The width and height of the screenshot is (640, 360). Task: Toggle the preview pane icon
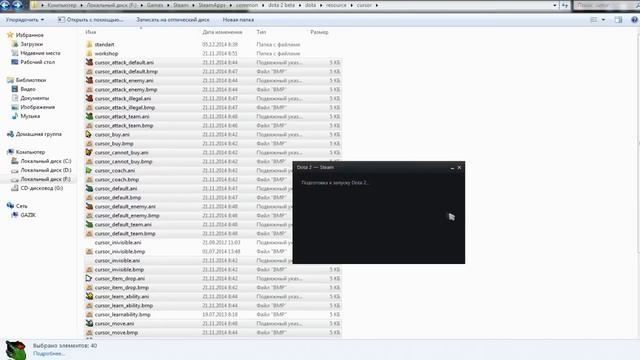pyautogui.click(x=618, y=20)
